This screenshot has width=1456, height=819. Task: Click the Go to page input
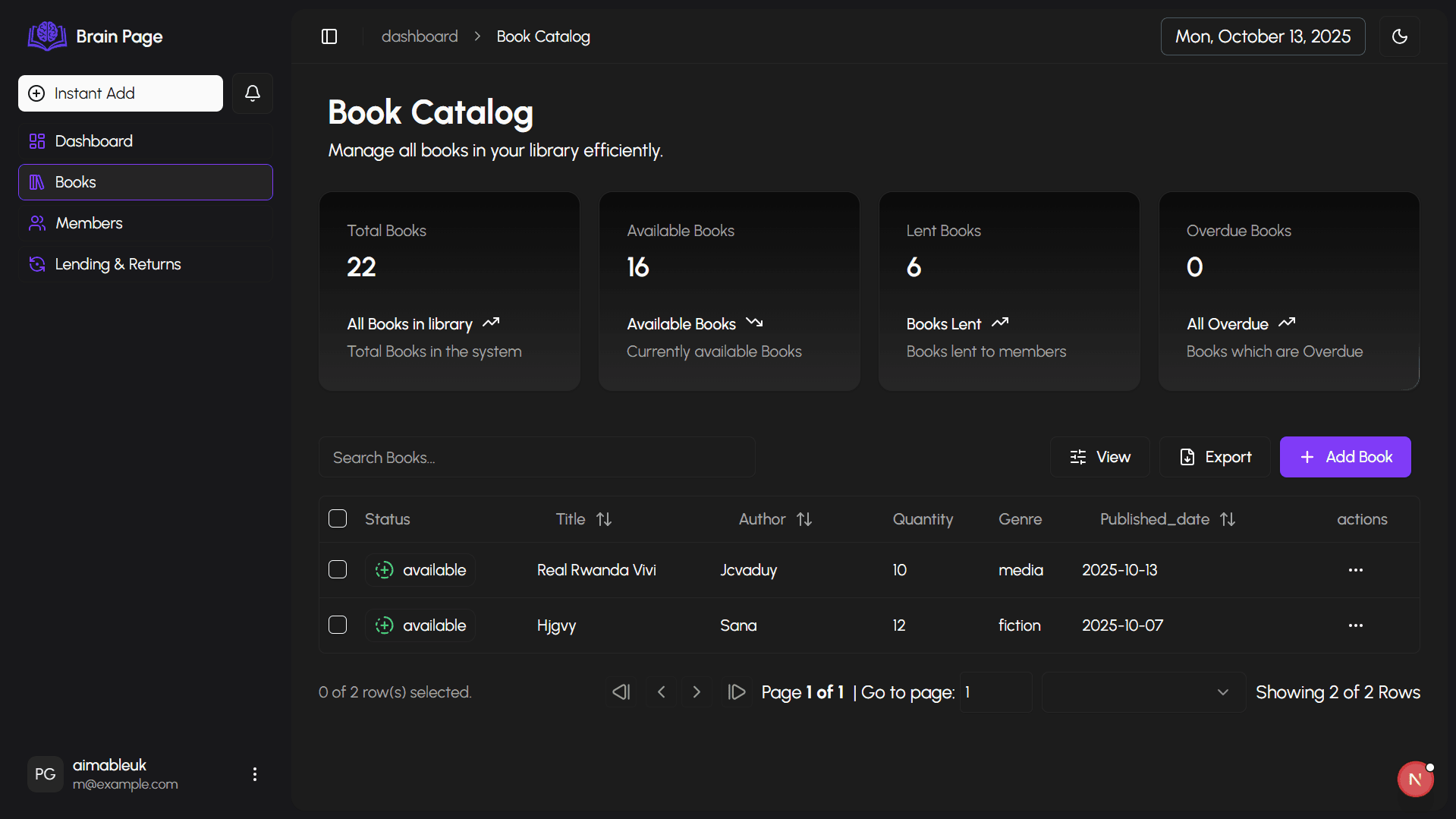[995, 692]
